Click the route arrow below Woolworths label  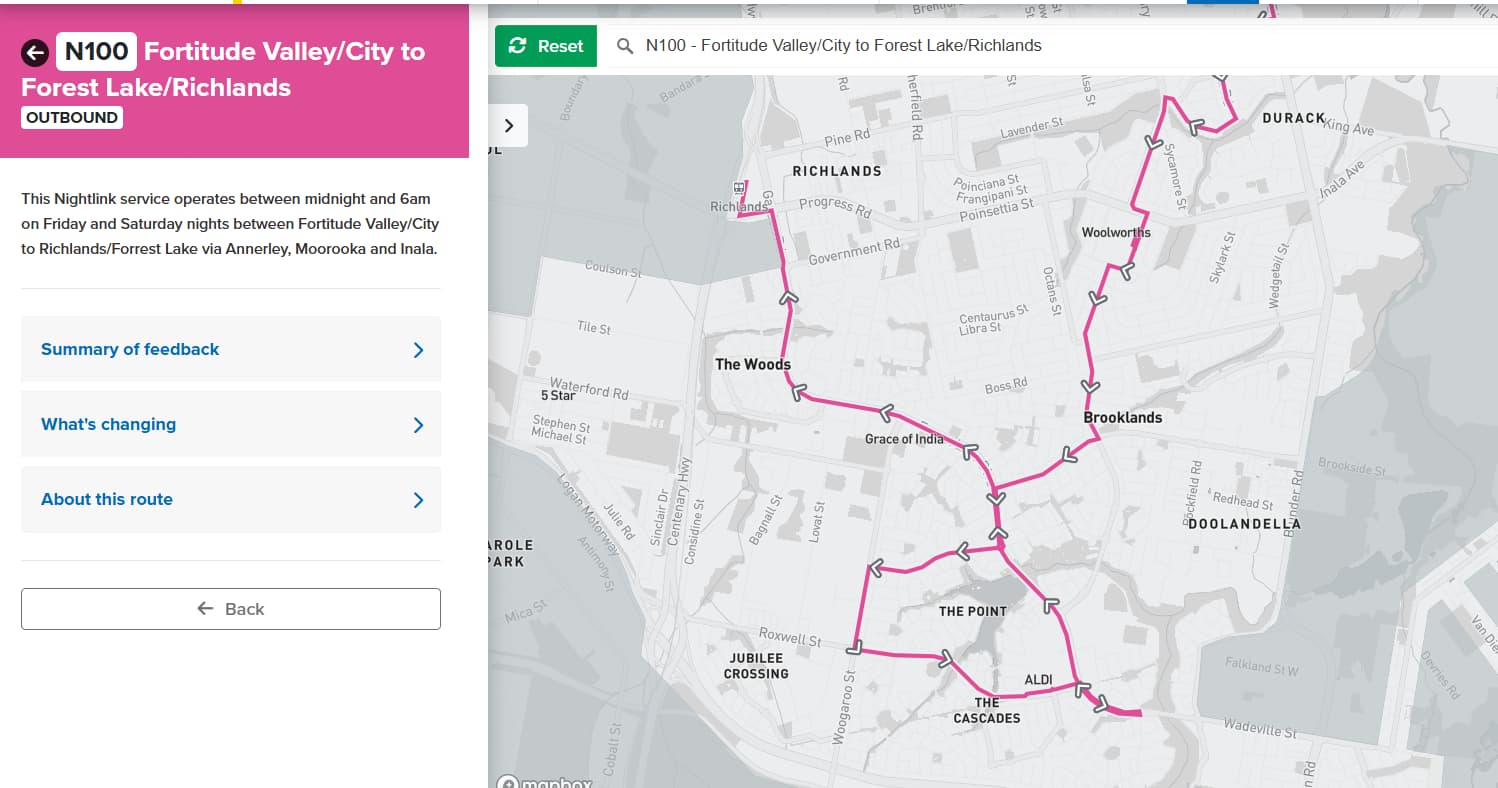click(1126, 270)
